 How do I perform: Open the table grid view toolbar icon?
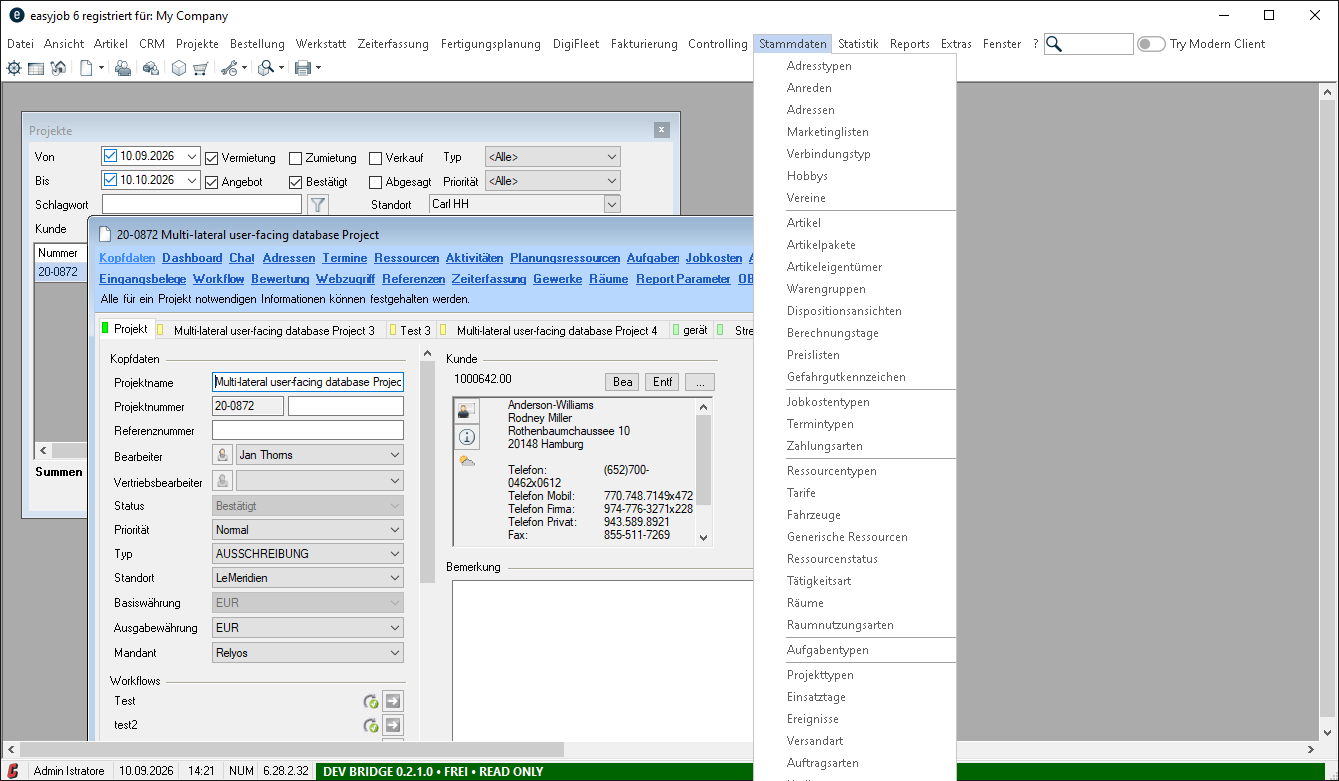35,68
